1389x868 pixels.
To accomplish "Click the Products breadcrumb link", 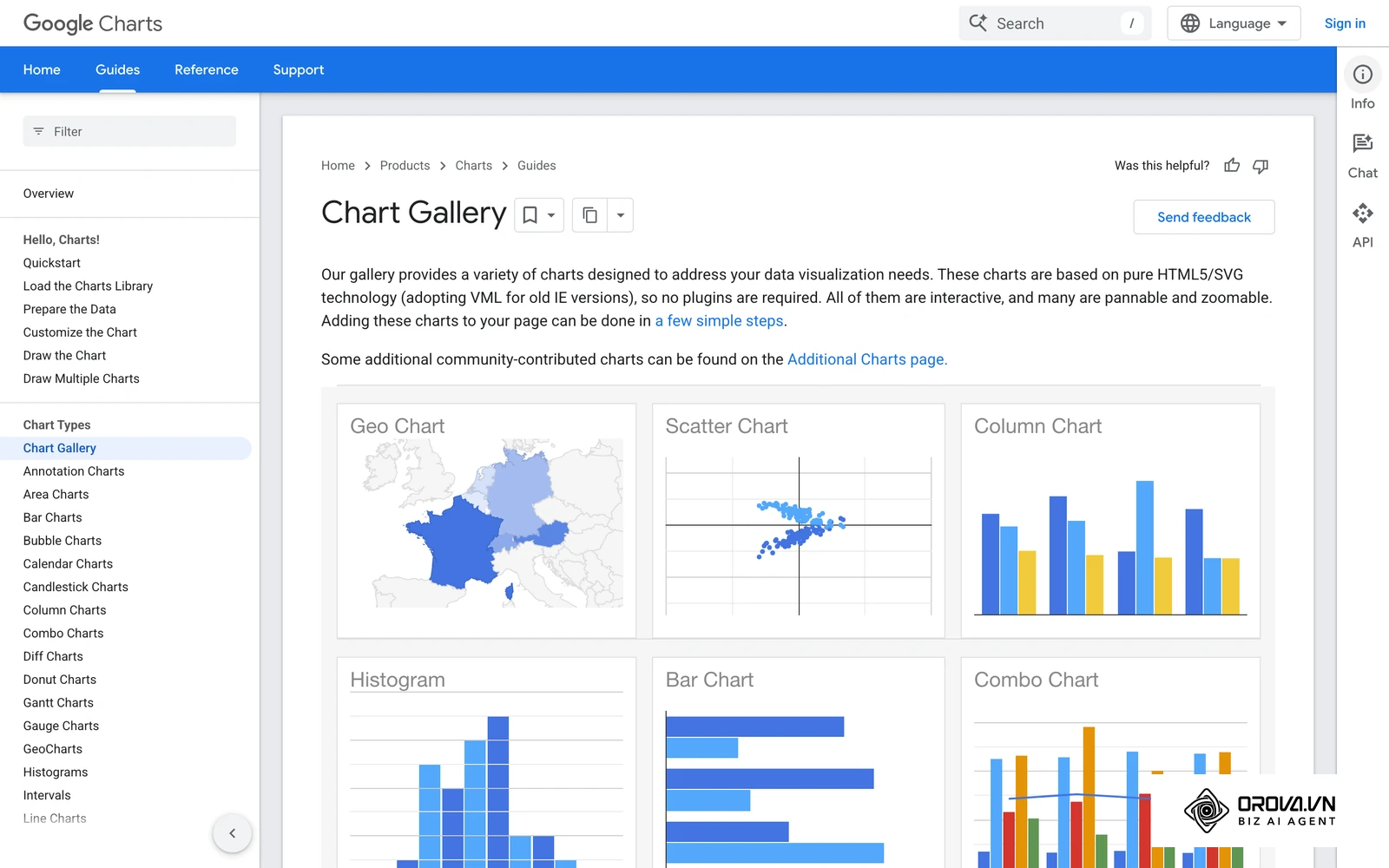I will point(405,166).
